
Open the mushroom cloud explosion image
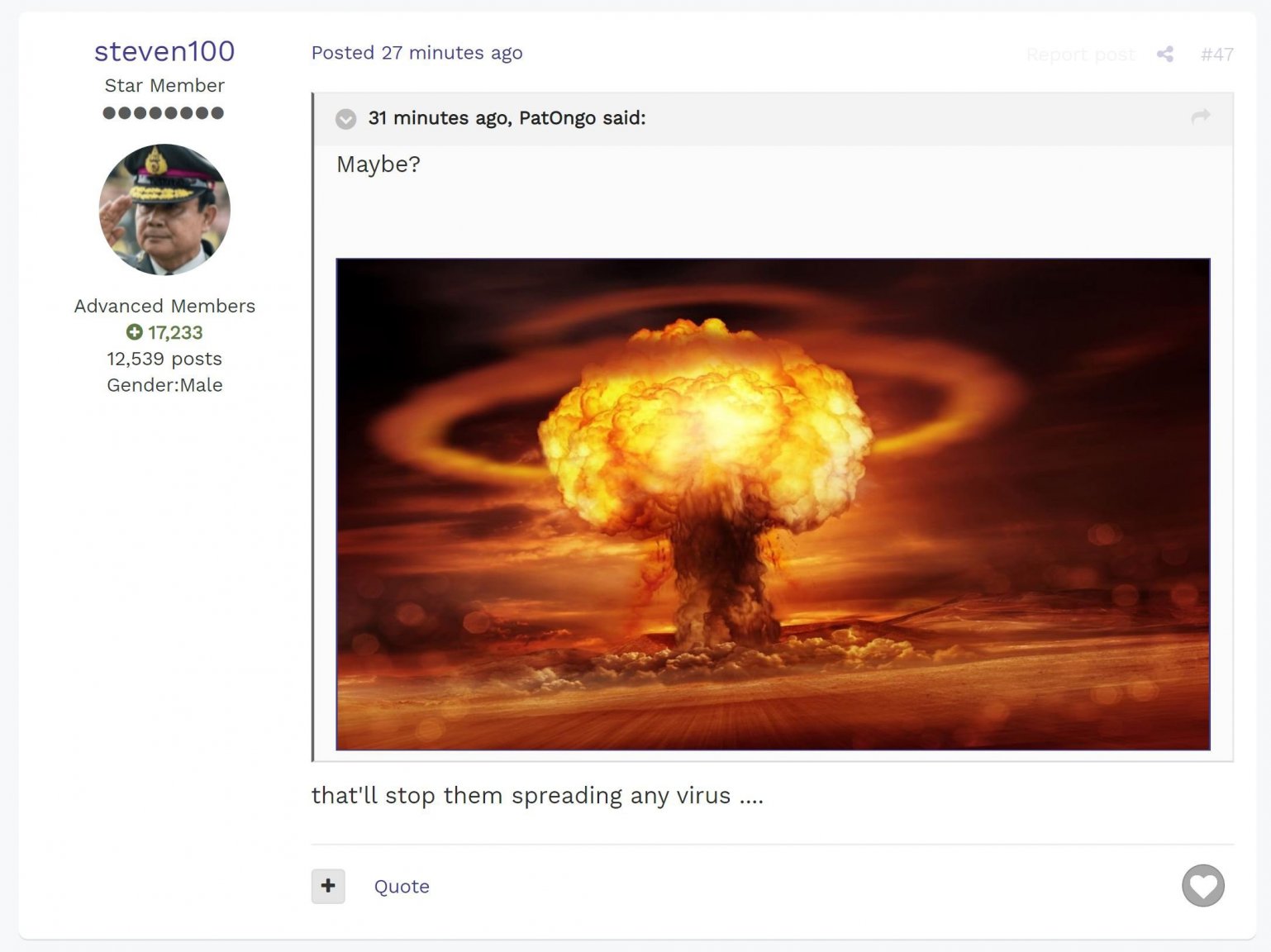pos(772,504)
